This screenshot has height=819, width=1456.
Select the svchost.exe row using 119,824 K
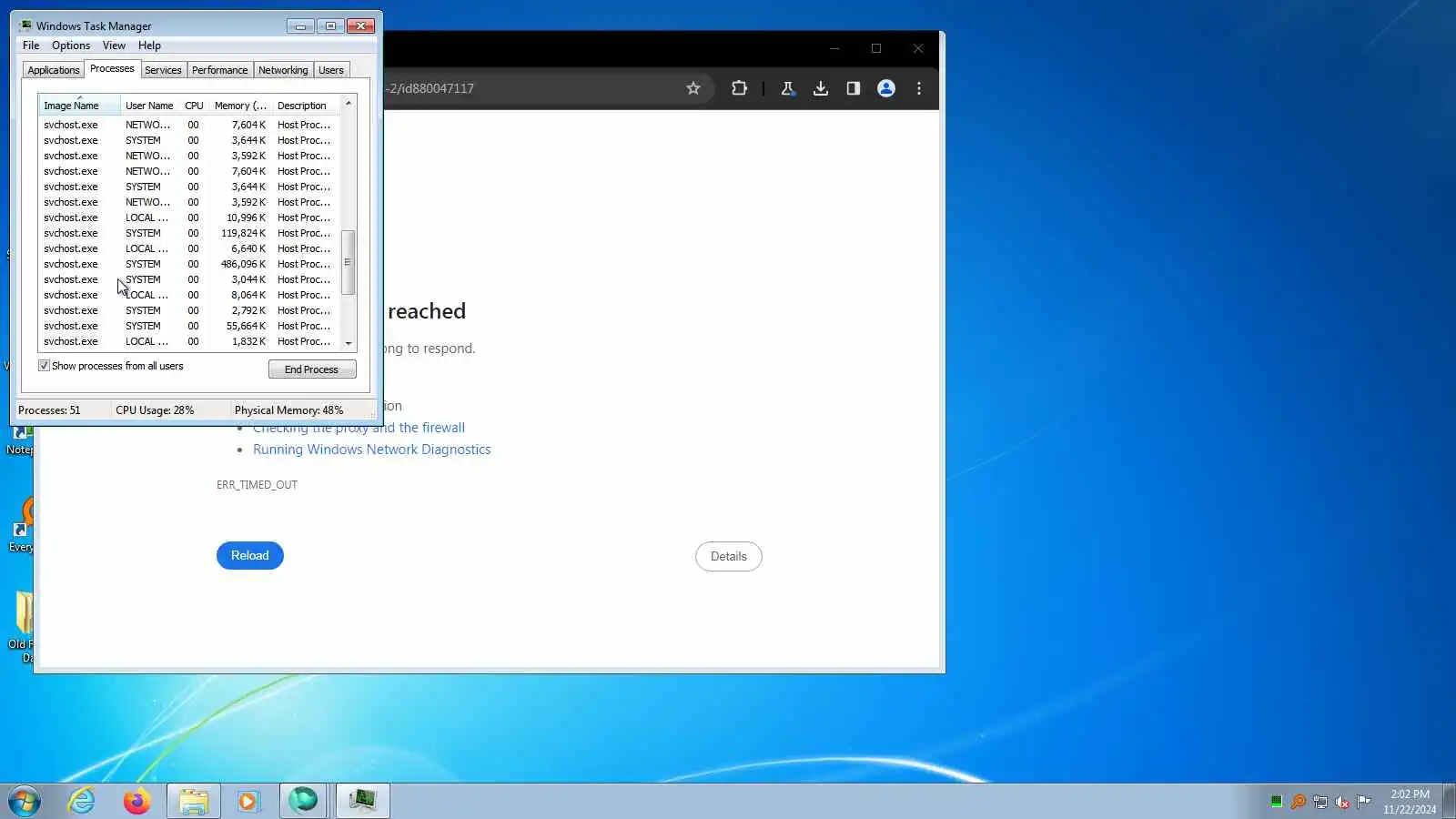coord(189,233)
